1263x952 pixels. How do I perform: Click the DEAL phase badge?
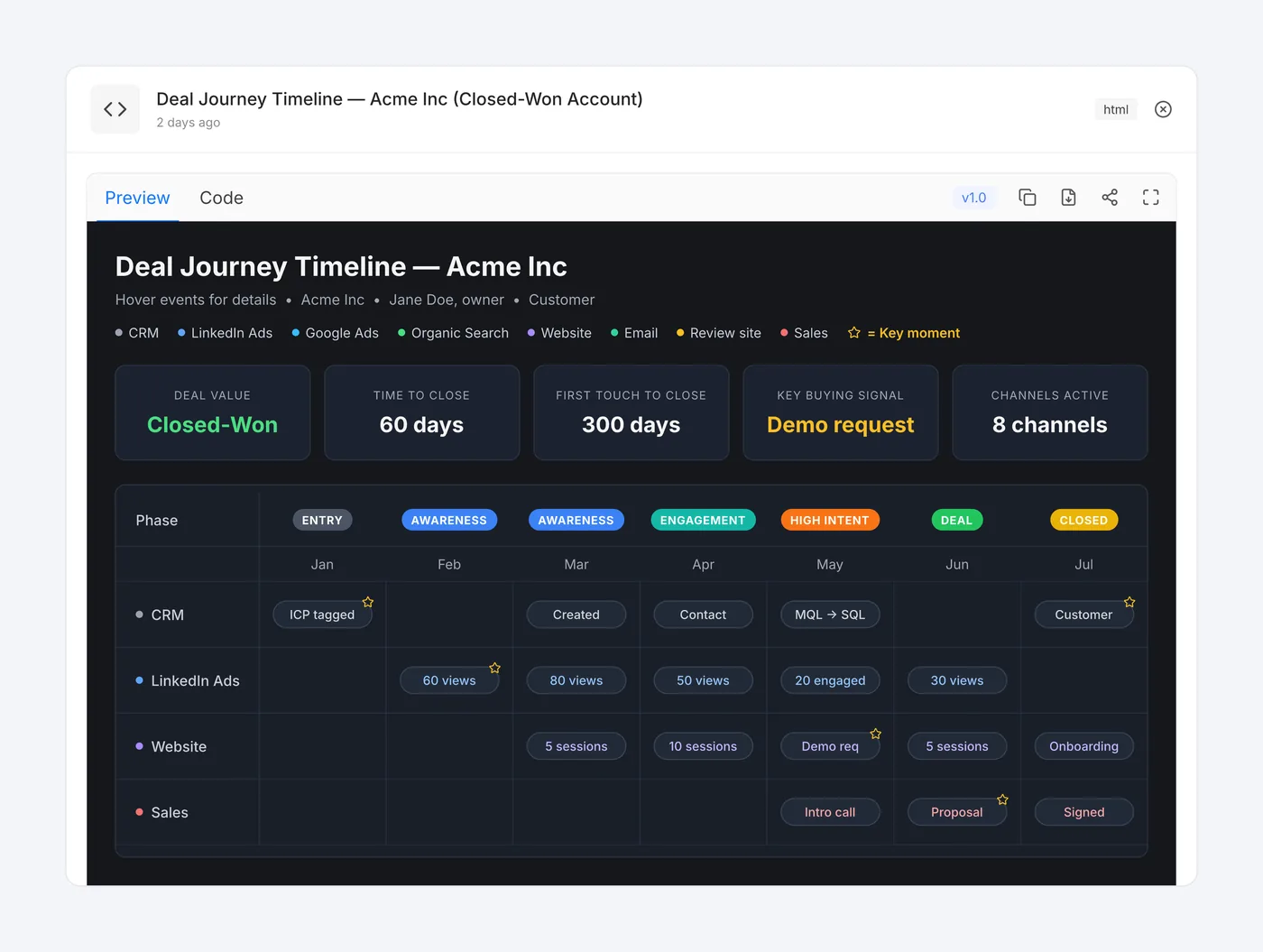tap(957, 520)
